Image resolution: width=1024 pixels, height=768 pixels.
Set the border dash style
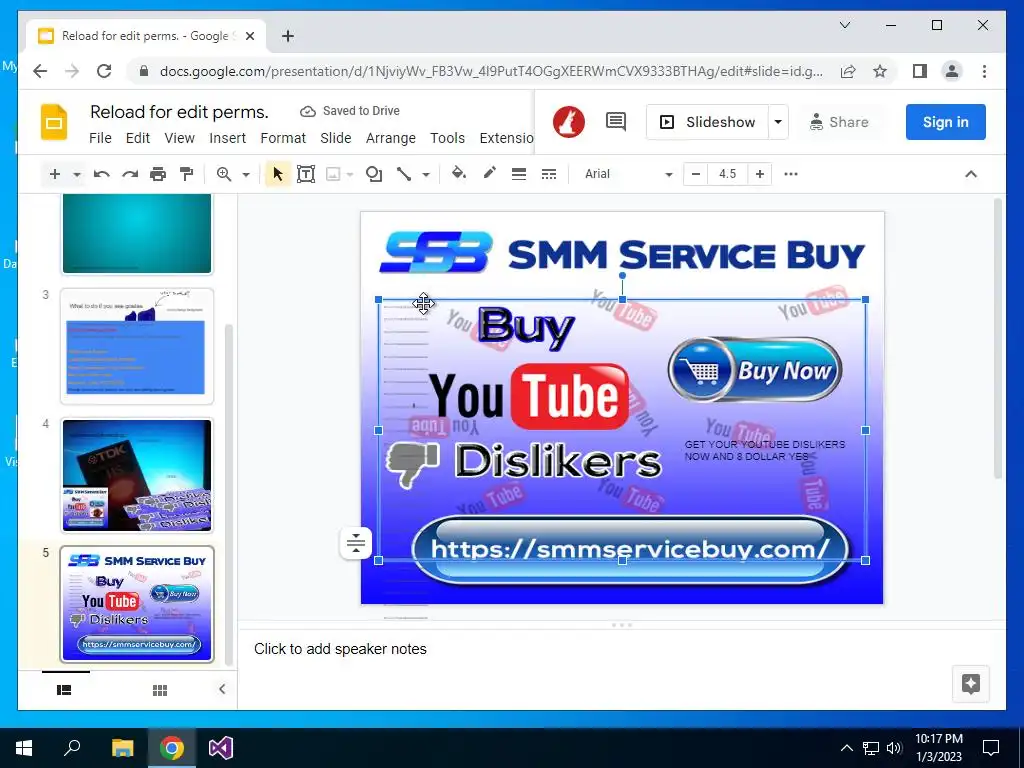tap(549, 174)
